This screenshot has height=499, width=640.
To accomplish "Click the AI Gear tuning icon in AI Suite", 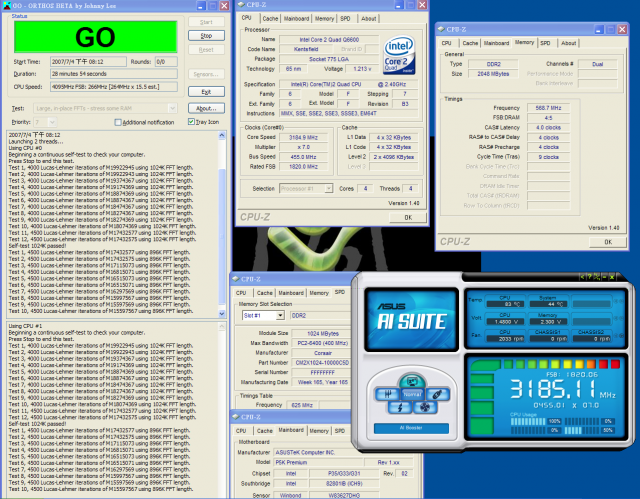I will point(387,394).
